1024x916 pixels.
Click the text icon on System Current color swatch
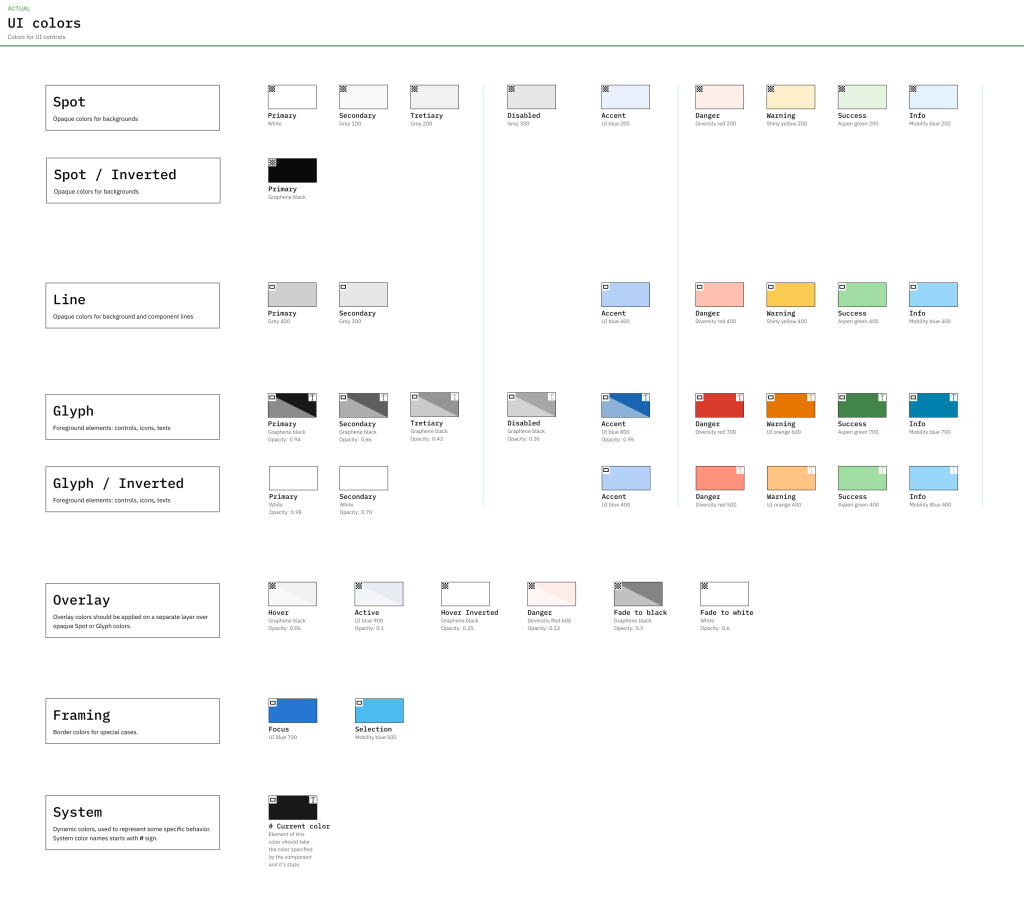point(313,800)
